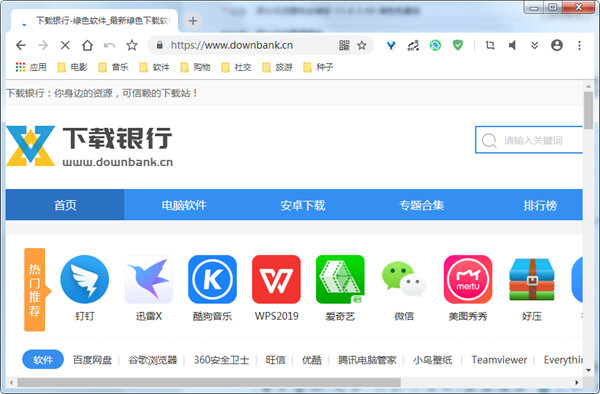Open the 旅游 bookmark folder
Screen dimensions: 600x394
click(x=277, y=67)
